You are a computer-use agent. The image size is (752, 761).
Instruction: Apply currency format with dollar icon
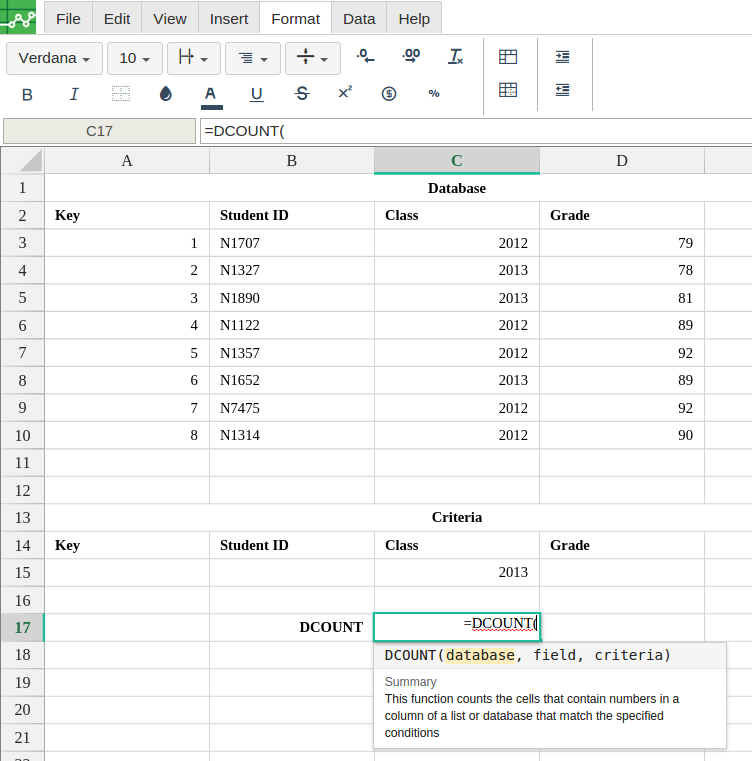389,94
